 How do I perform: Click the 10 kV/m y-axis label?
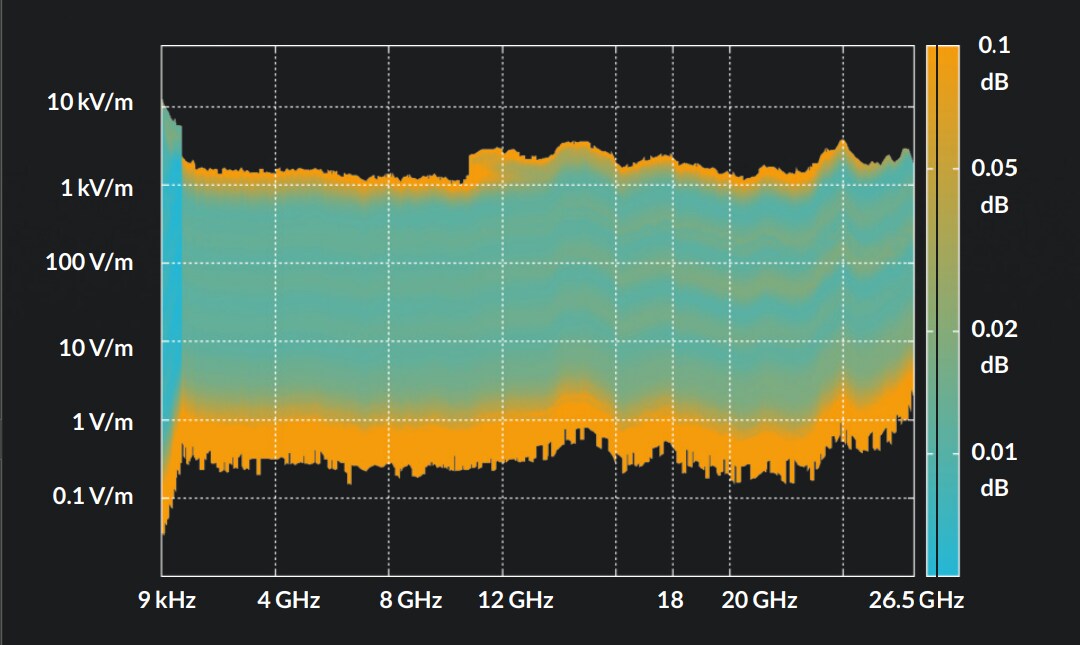coord(90,102)
